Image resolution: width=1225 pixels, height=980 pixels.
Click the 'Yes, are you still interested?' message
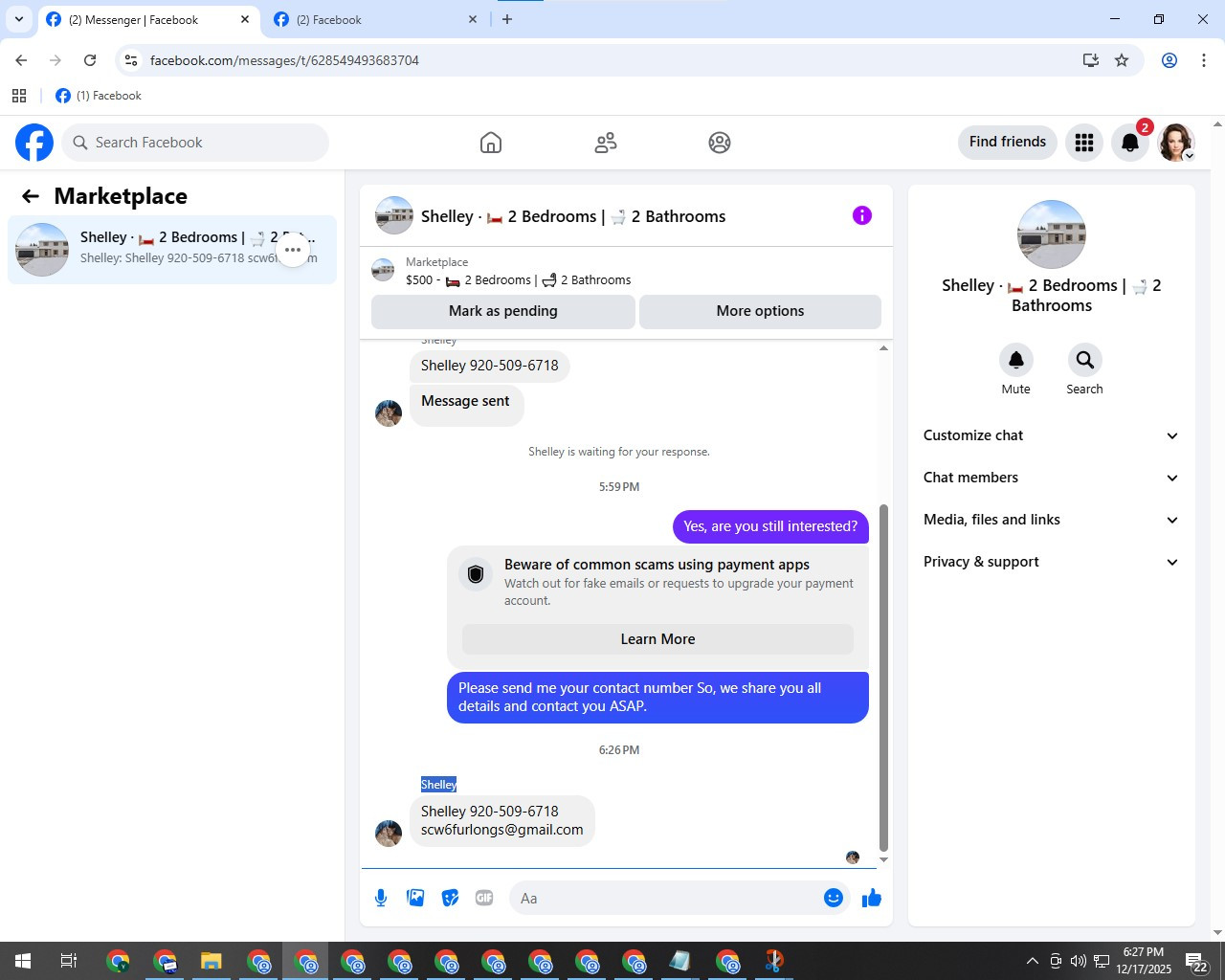pyautogui.click(x=770, y=526)
